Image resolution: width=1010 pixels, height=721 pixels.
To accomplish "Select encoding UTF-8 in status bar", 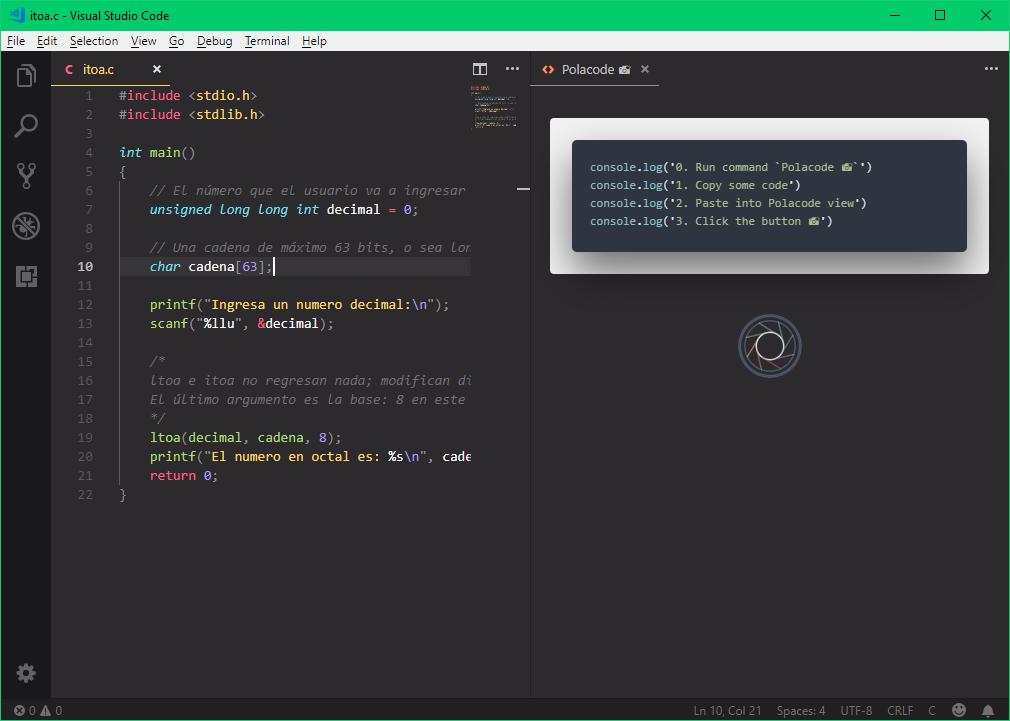I will (x=856, y=711).
